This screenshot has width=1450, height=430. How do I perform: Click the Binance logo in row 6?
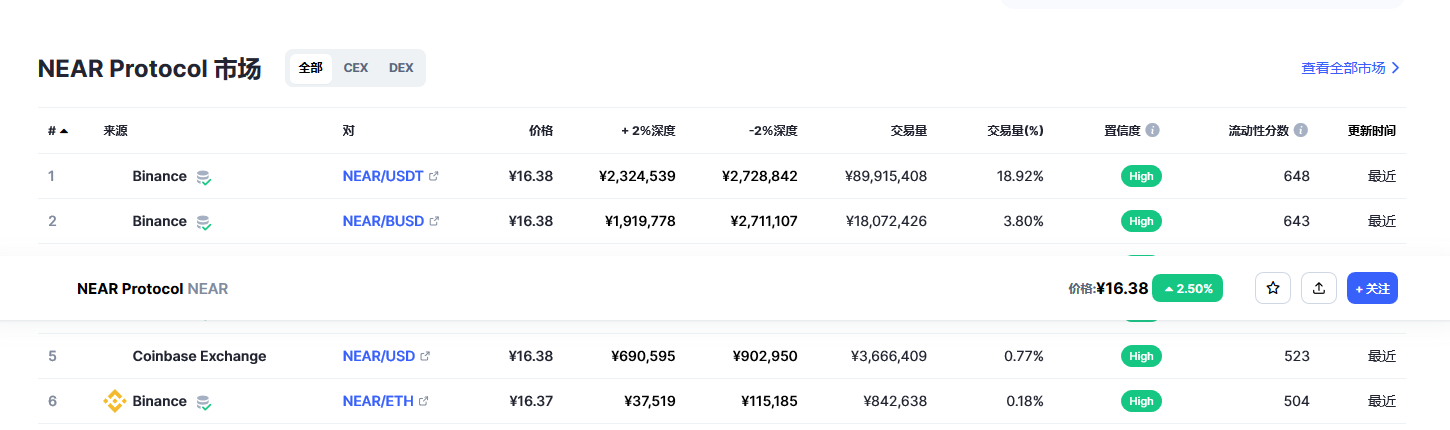[x=115, y=401]
